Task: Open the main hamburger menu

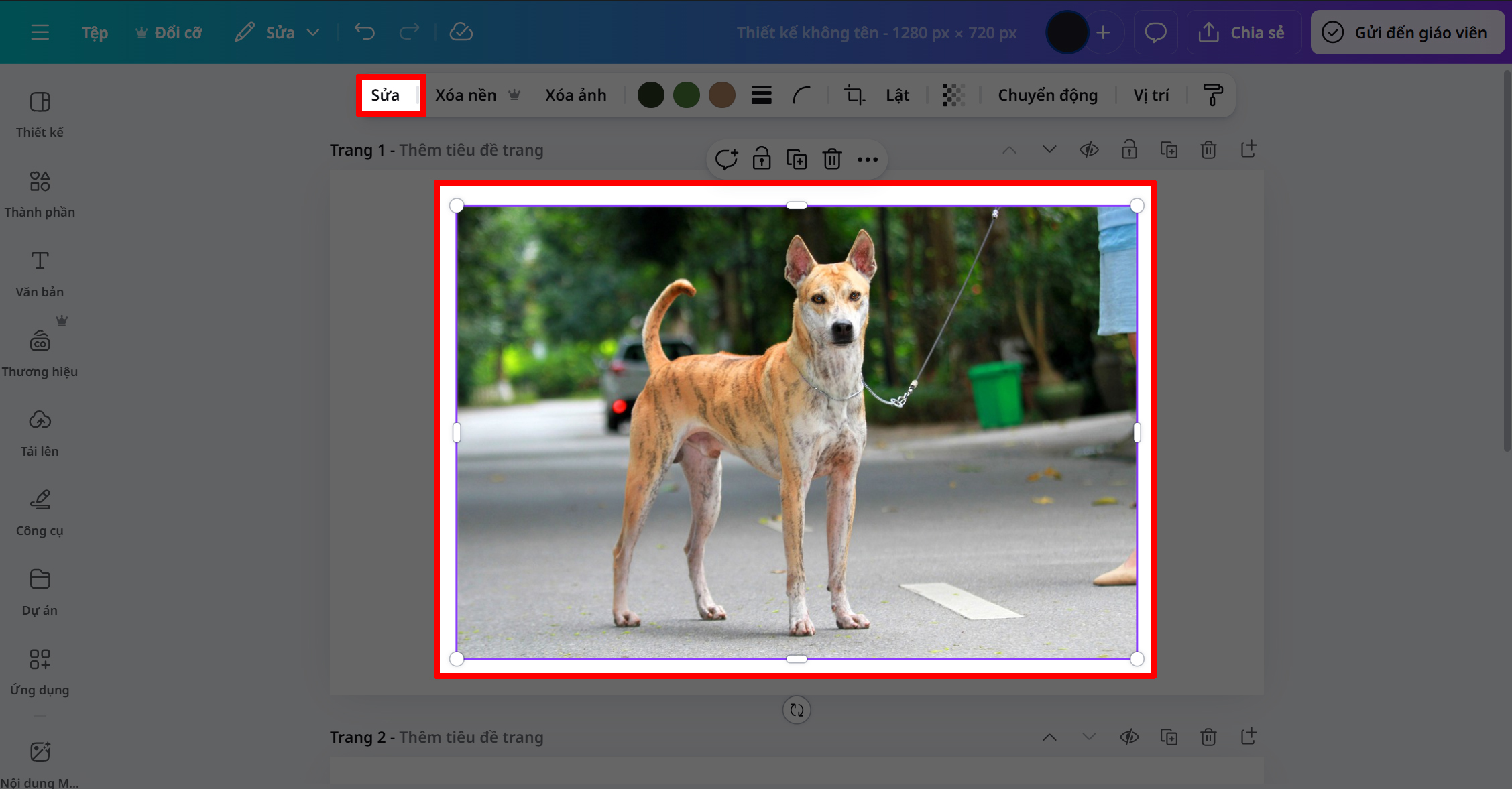Action: (x=40, y=32)
